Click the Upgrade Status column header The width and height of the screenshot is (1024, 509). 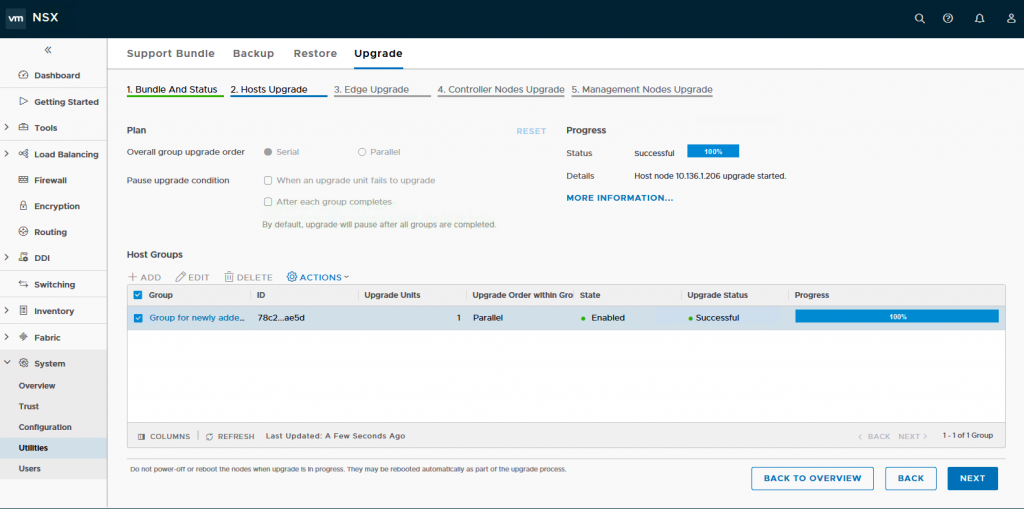pos(717,295)
